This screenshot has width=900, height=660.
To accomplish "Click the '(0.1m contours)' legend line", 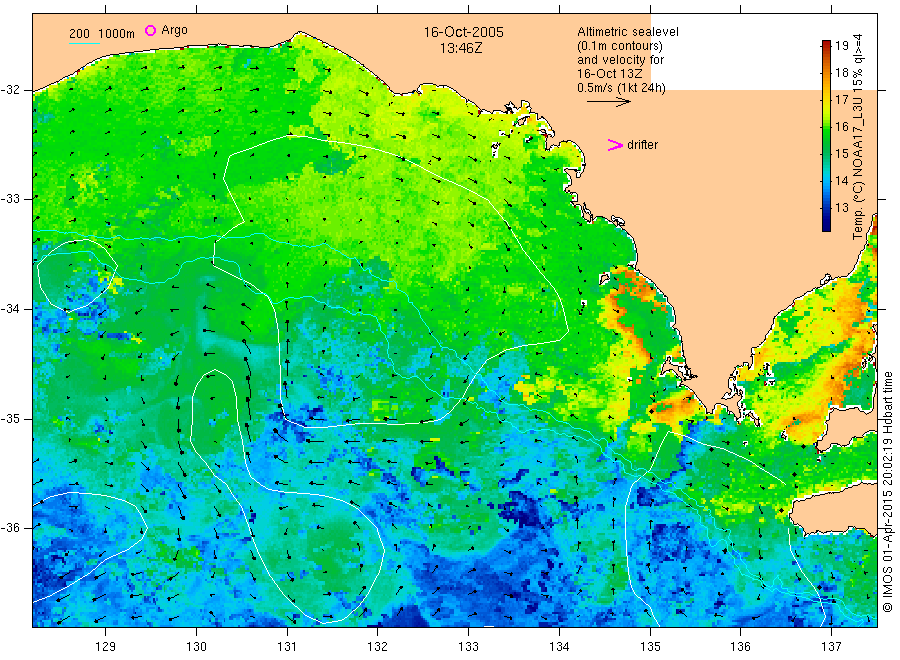I will point(619,46).
